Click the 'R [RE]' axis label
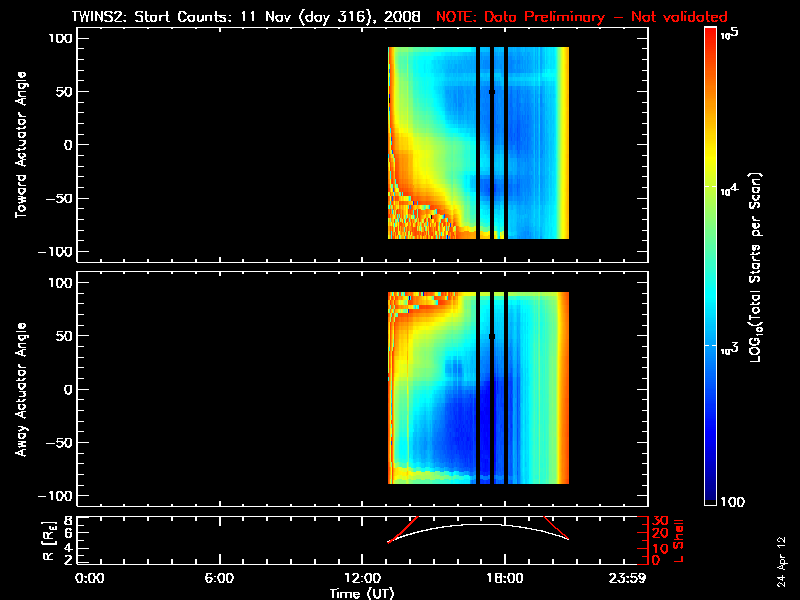 tap(48, 541)
